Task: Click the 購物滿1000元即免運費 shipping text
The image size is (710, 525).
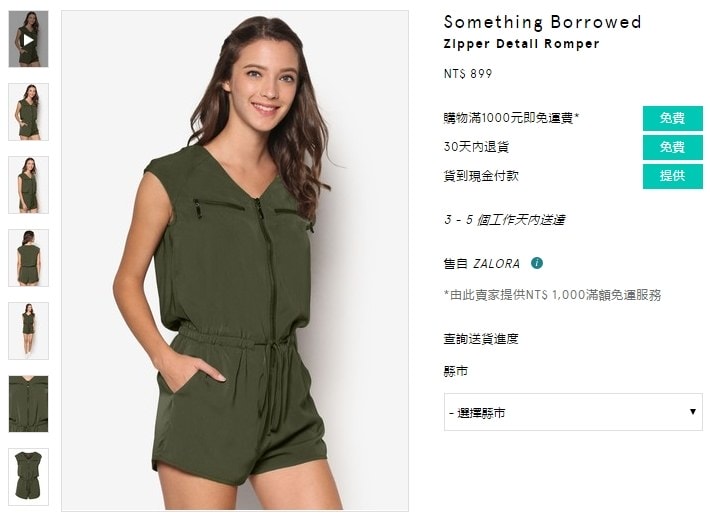Action: (511, 118)
